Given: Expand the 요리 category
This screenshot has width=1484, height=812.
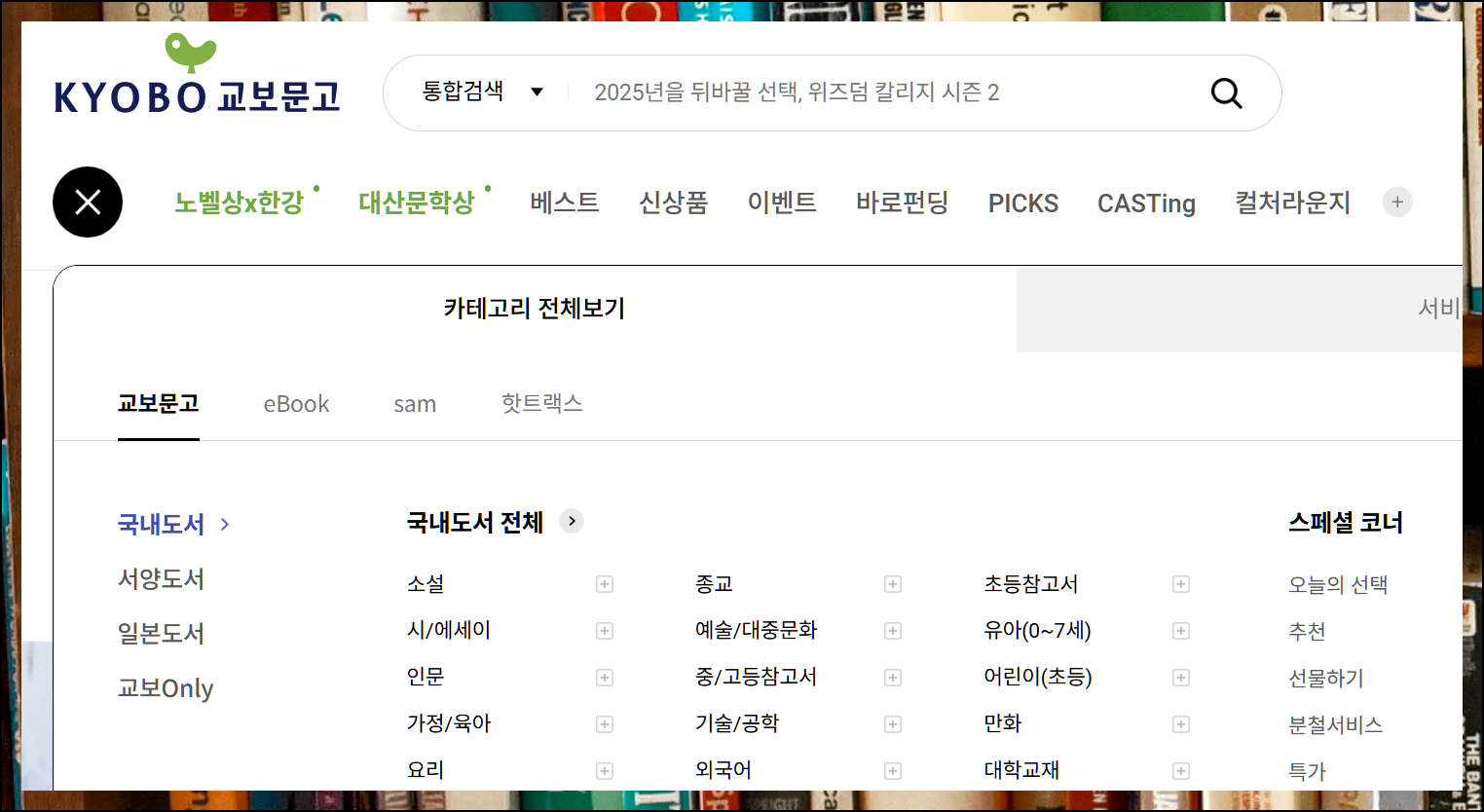Looking at the screenshot, I should coord(605,771).
